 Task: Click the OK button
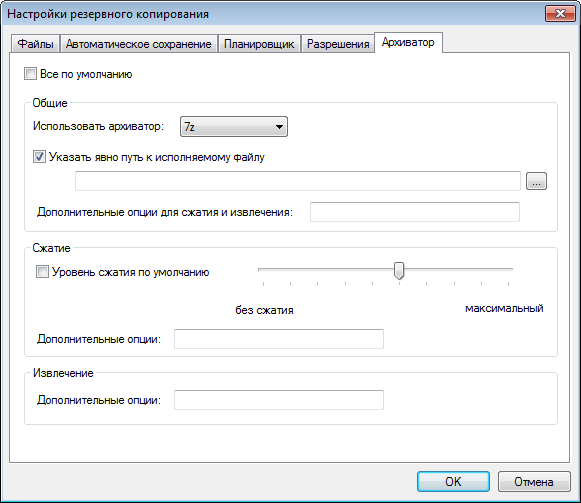click(453, 482)
